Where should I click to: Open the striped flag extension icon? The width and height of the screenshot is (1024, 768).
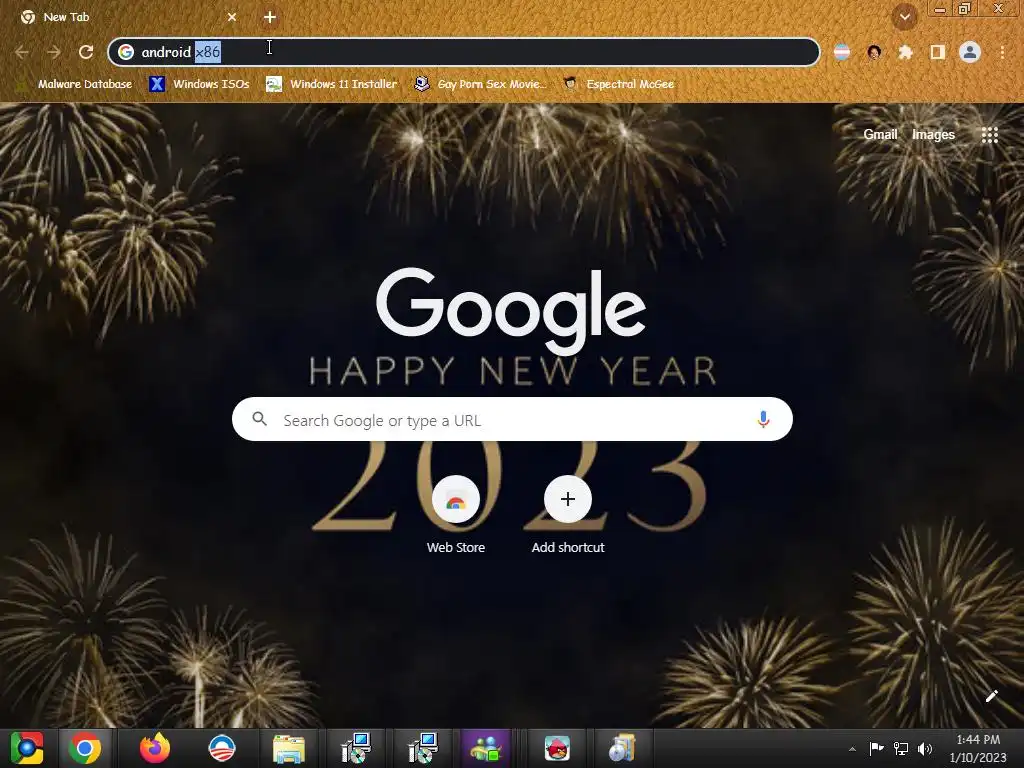[842, 52]
